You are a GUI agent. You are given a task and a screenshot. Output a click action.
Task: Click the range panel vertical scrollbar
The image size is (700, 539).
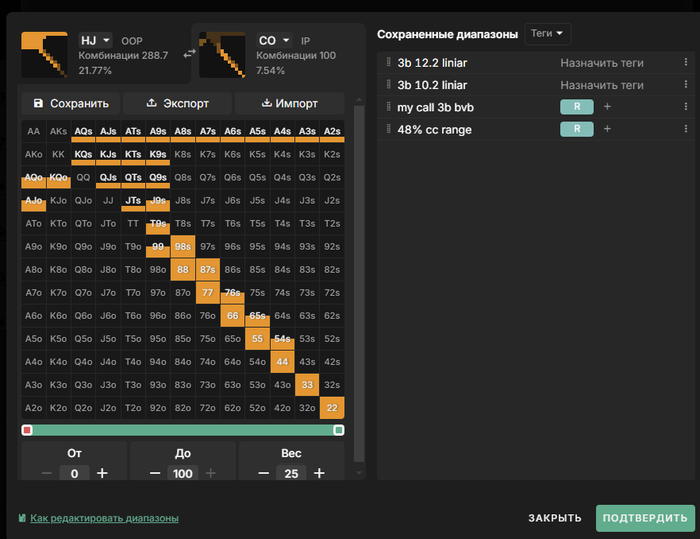359,284
